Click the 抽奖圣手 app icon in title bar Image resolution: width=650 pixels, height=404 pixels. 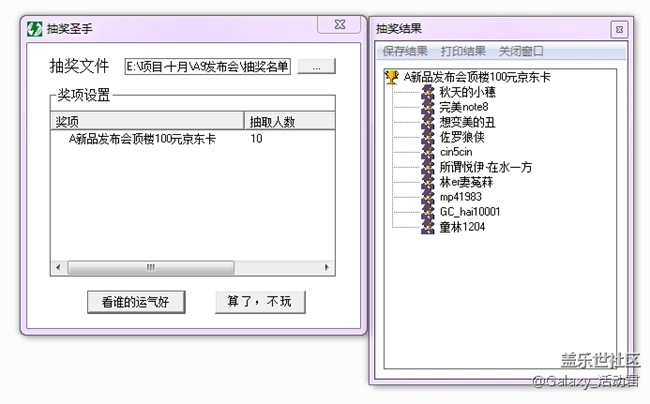[33, 29]
